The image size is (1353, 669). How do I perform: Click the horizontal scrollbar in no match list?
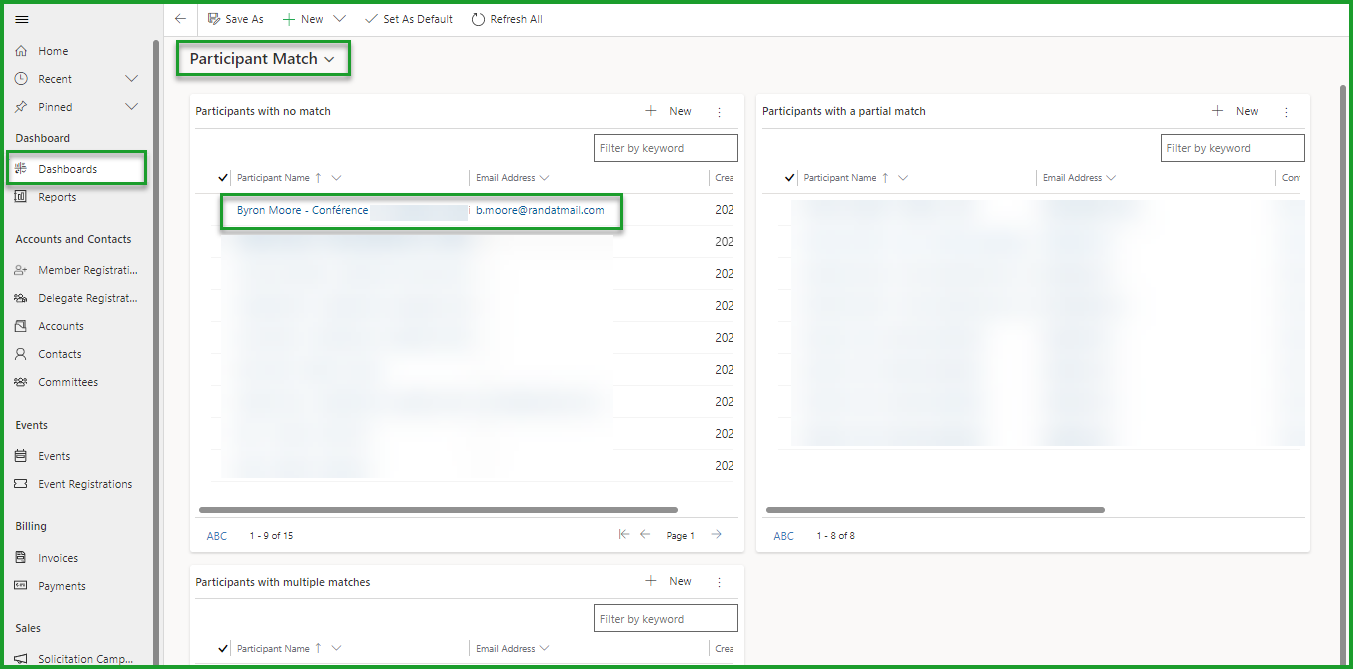(x=438, y=510)
